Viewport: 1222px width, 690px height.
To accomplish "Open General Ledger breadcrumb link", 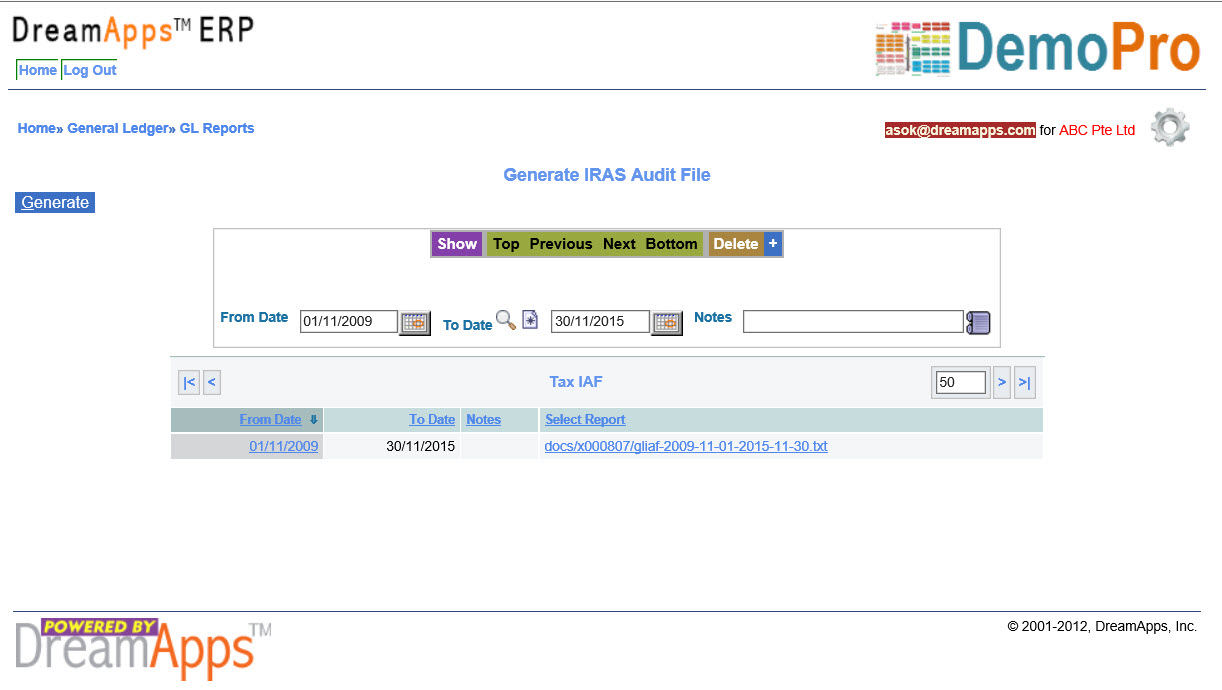I will point(117,128).
